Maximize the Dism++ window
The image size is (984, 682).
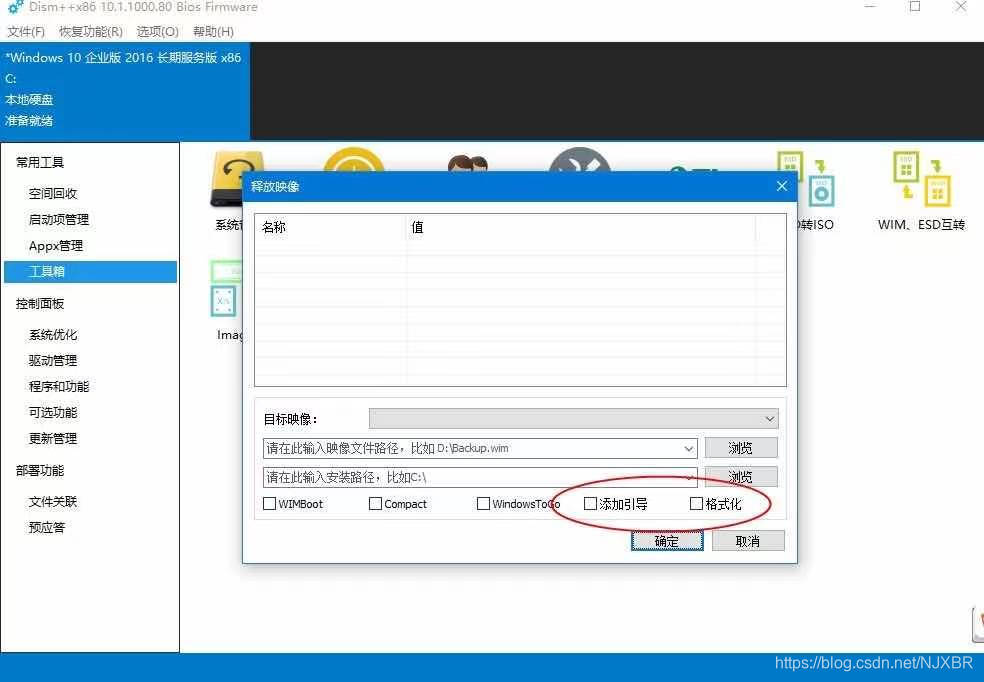click(915, 7)
